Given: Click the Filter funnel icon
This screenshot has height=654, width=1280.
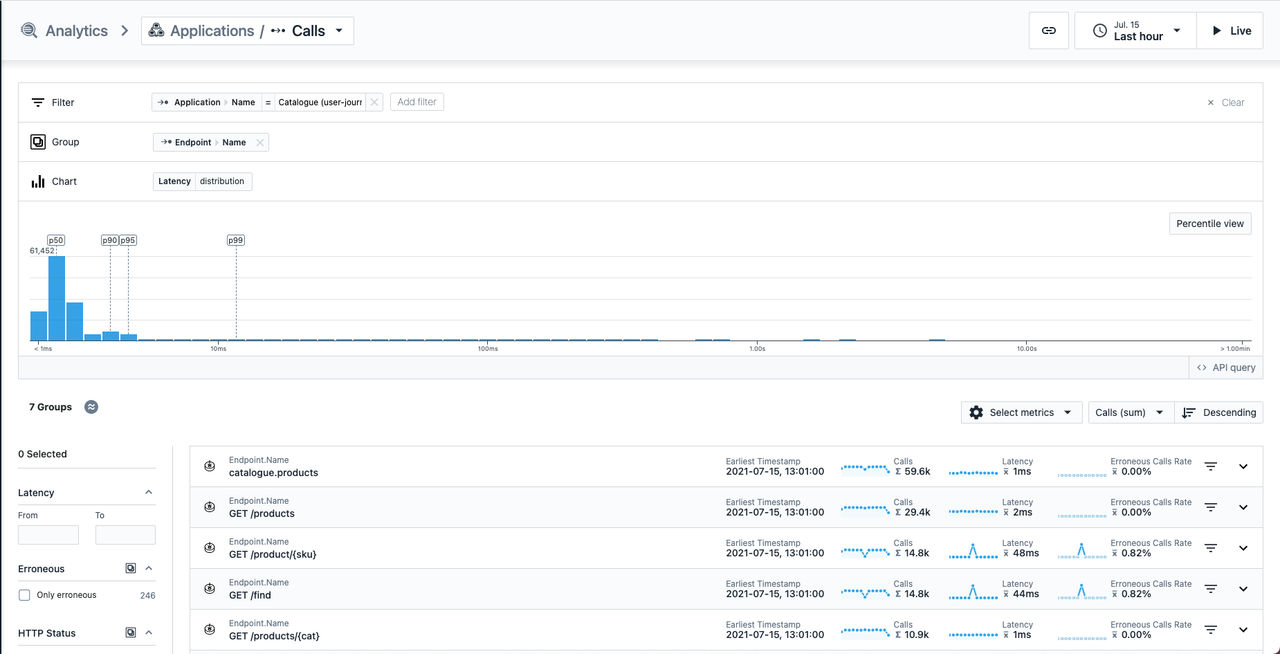Looking at the screenshot, I should click(38, 102).
